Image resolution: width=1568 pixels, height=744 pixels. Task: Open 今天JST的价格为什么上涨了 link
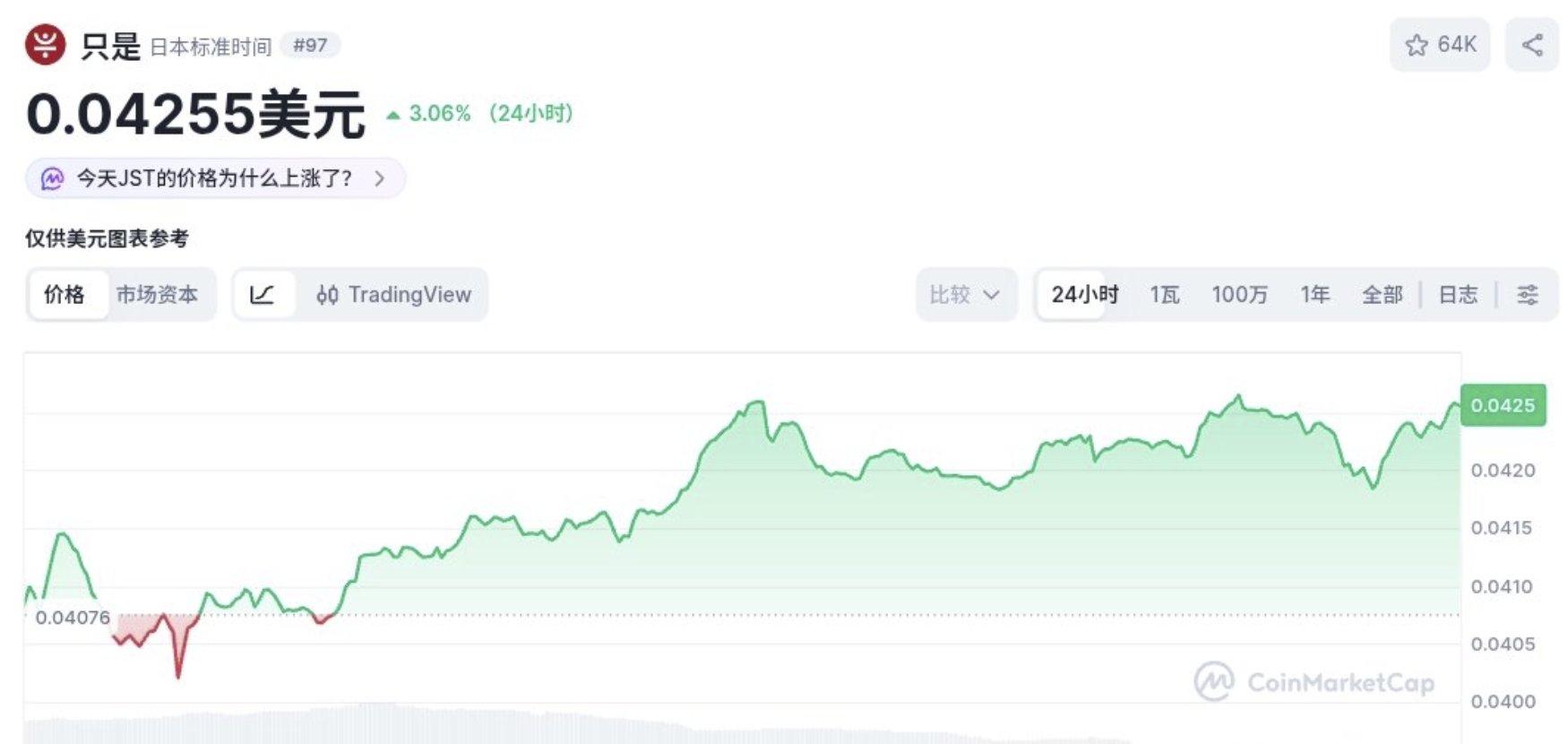(x=214, y=178)
